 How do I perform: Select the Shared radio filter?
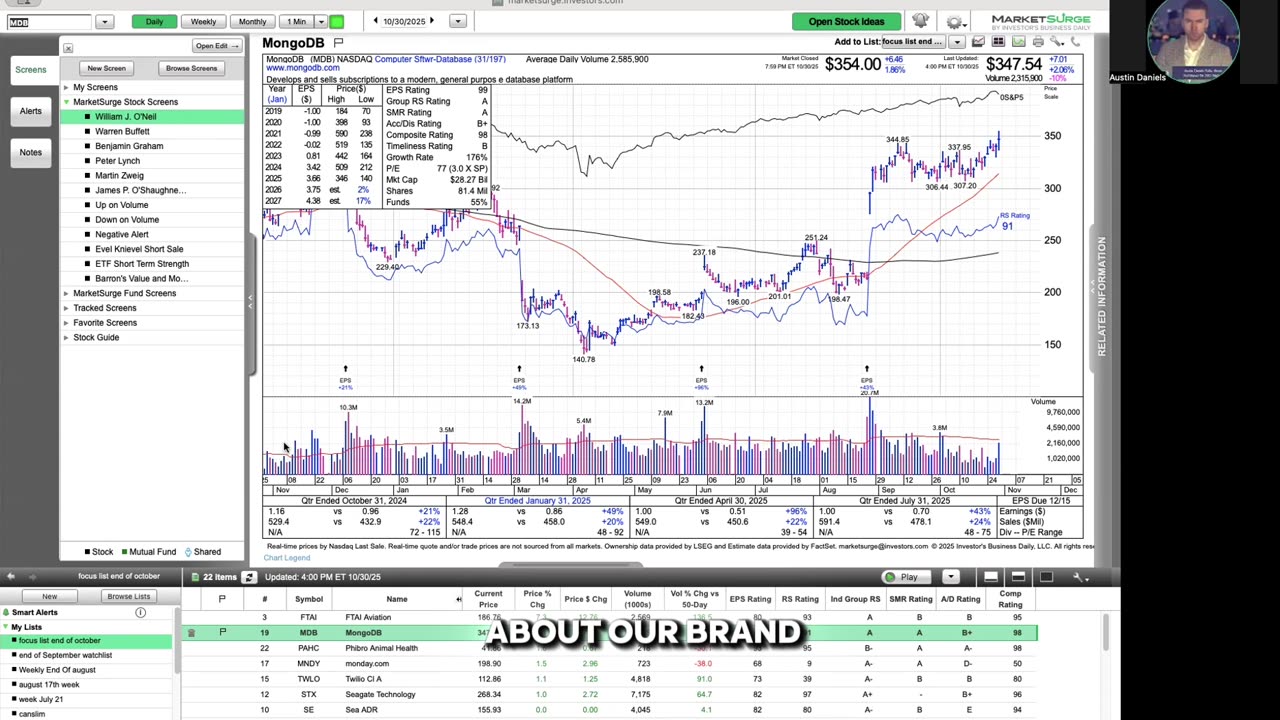point(201,552)
